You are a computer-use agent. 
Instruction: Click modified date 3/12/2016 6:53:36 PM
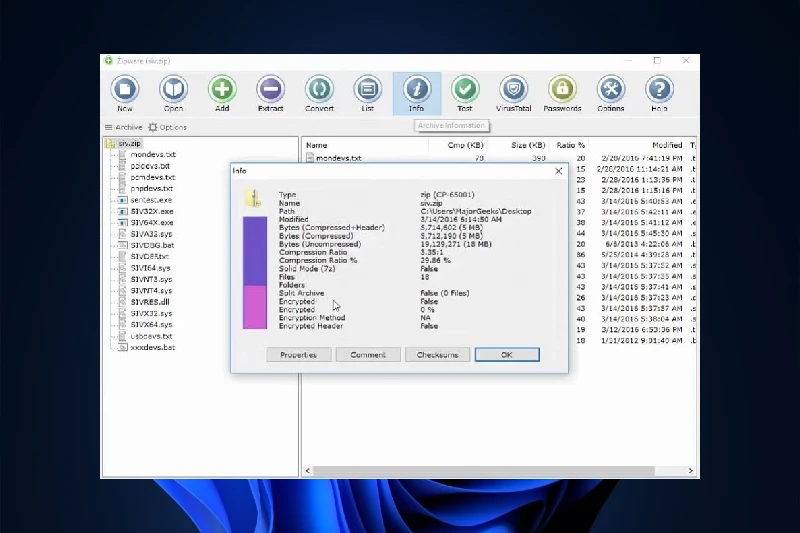pos(641,329)
